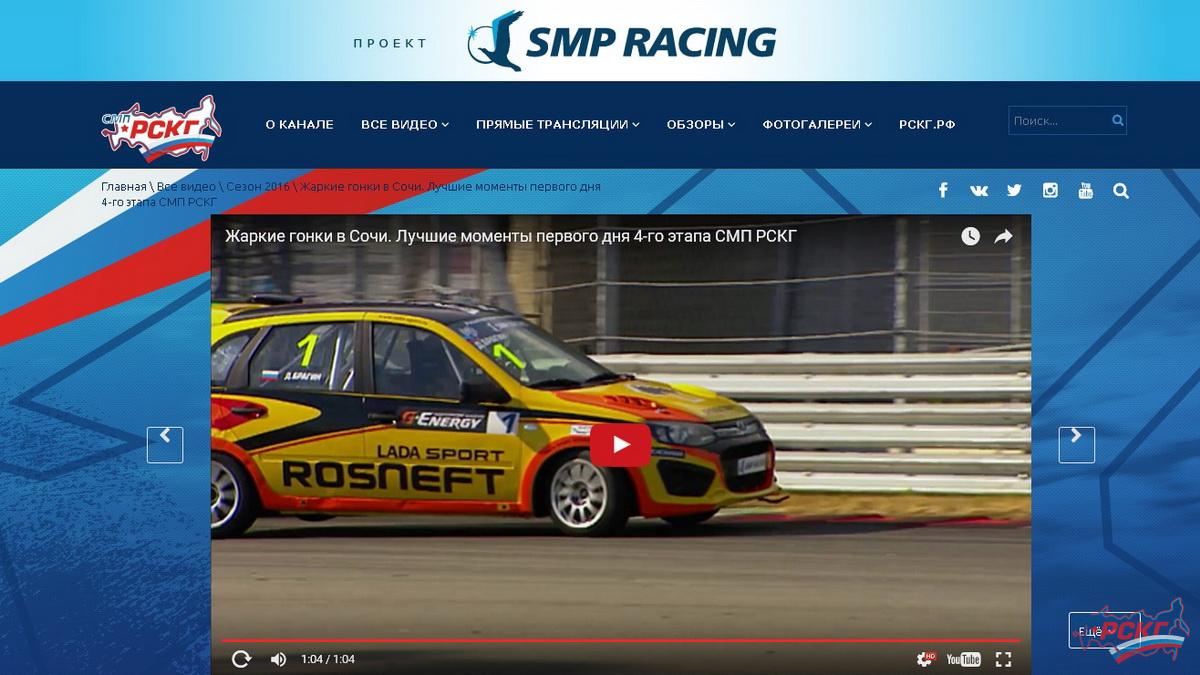The width and height of the screenshot is (1200, 675).
Task: Play the video with the red YouTube button
Action: (x=620, y=445)
